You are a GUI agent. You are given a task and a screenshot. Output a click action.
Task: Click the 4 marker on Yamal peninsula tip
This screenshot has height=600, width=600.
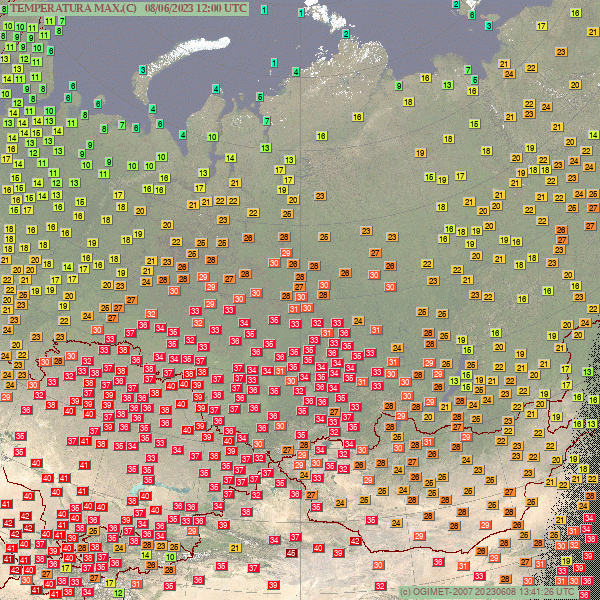coord(216,89)
